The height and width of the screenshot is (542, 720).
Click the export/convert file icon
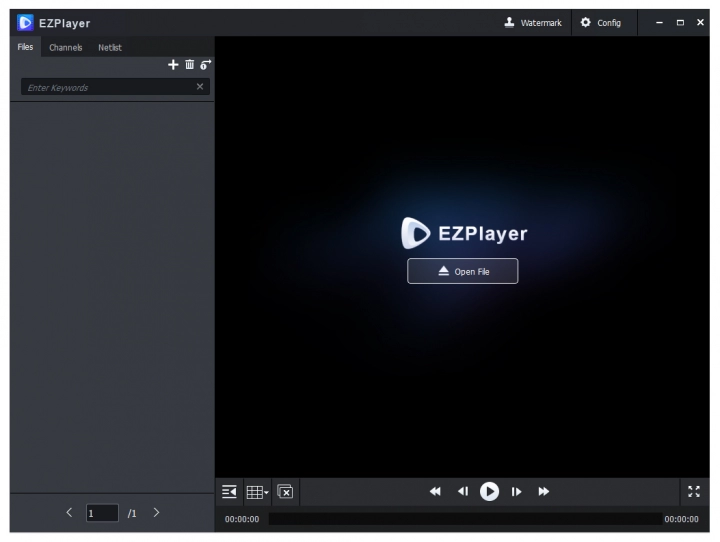205,64
